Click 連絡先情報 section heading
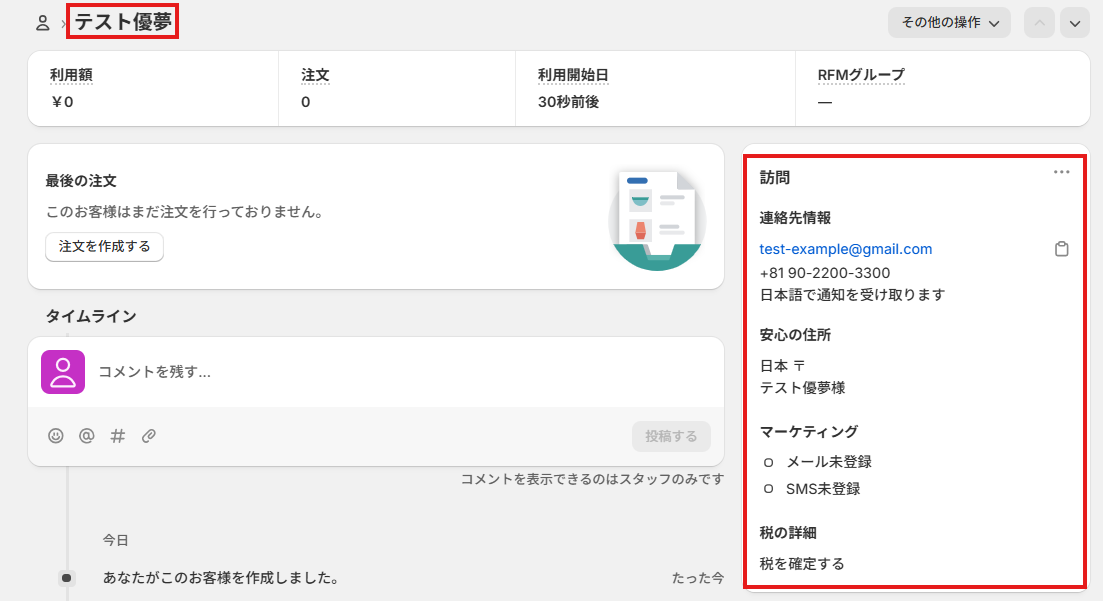 click(795, 218)
